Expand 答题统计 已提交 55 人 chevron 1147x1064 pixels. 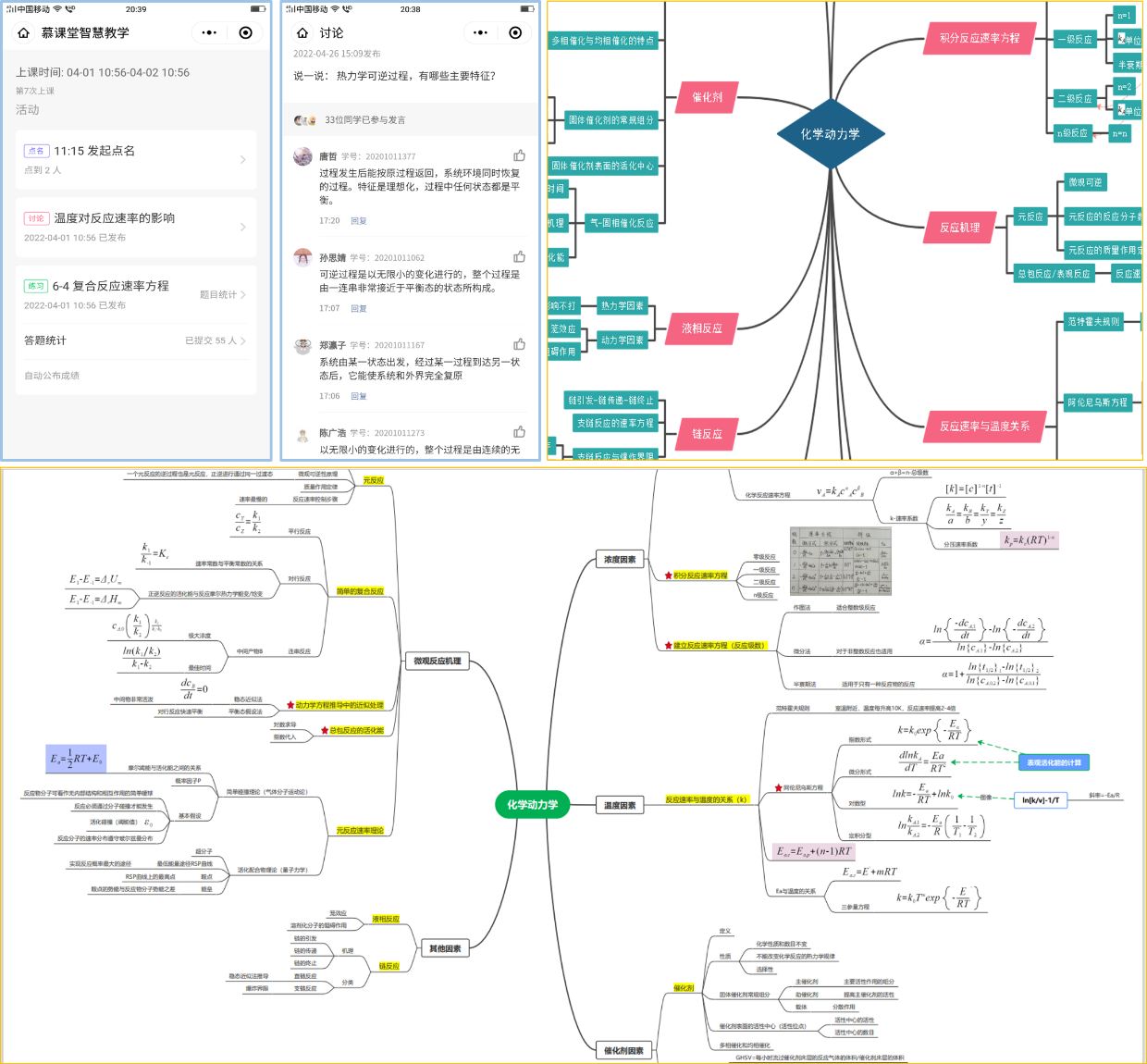click(x=243, y=340)
